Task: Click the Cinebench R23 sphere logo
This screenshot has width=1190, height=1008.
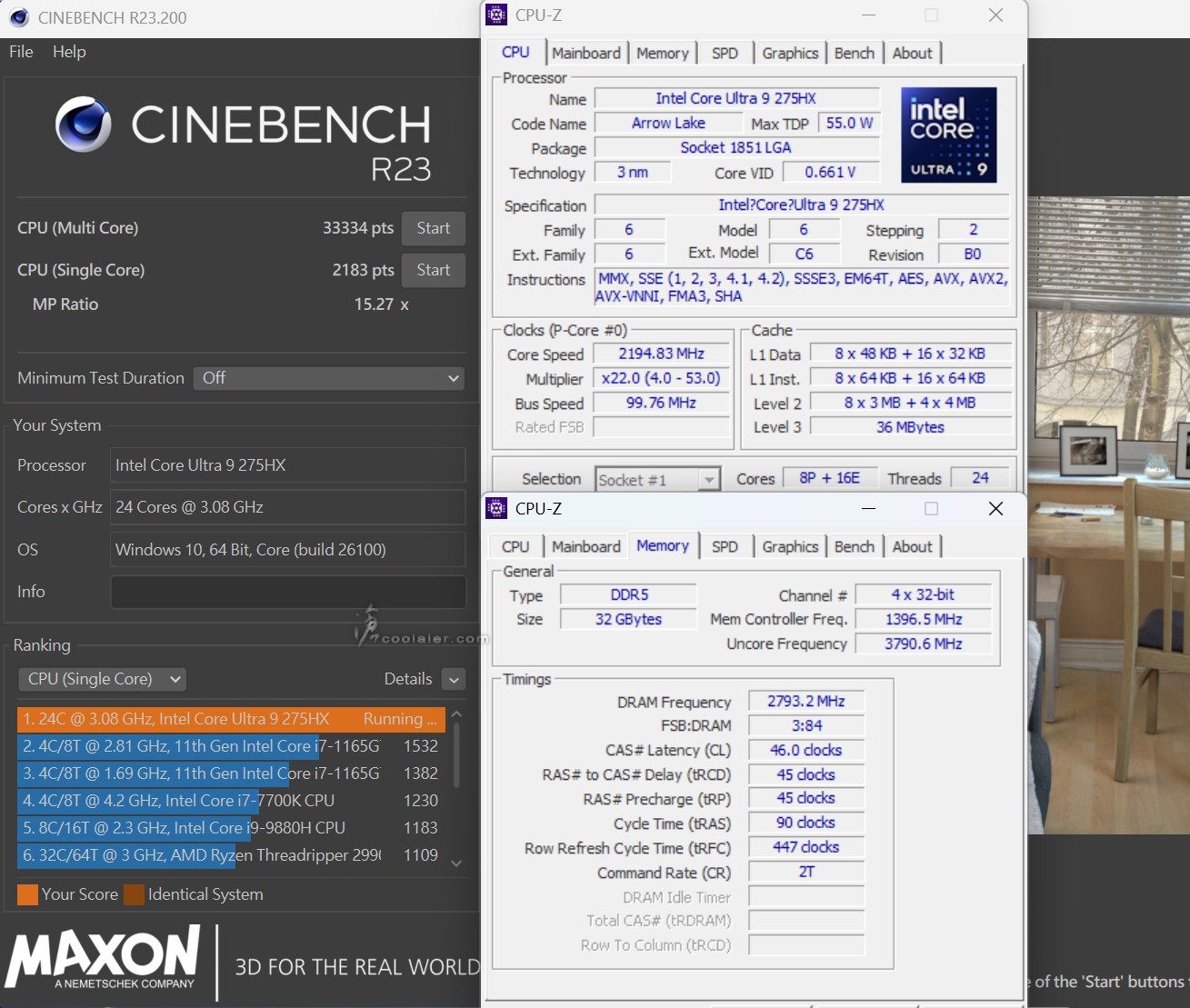Action: pos(84,125)
